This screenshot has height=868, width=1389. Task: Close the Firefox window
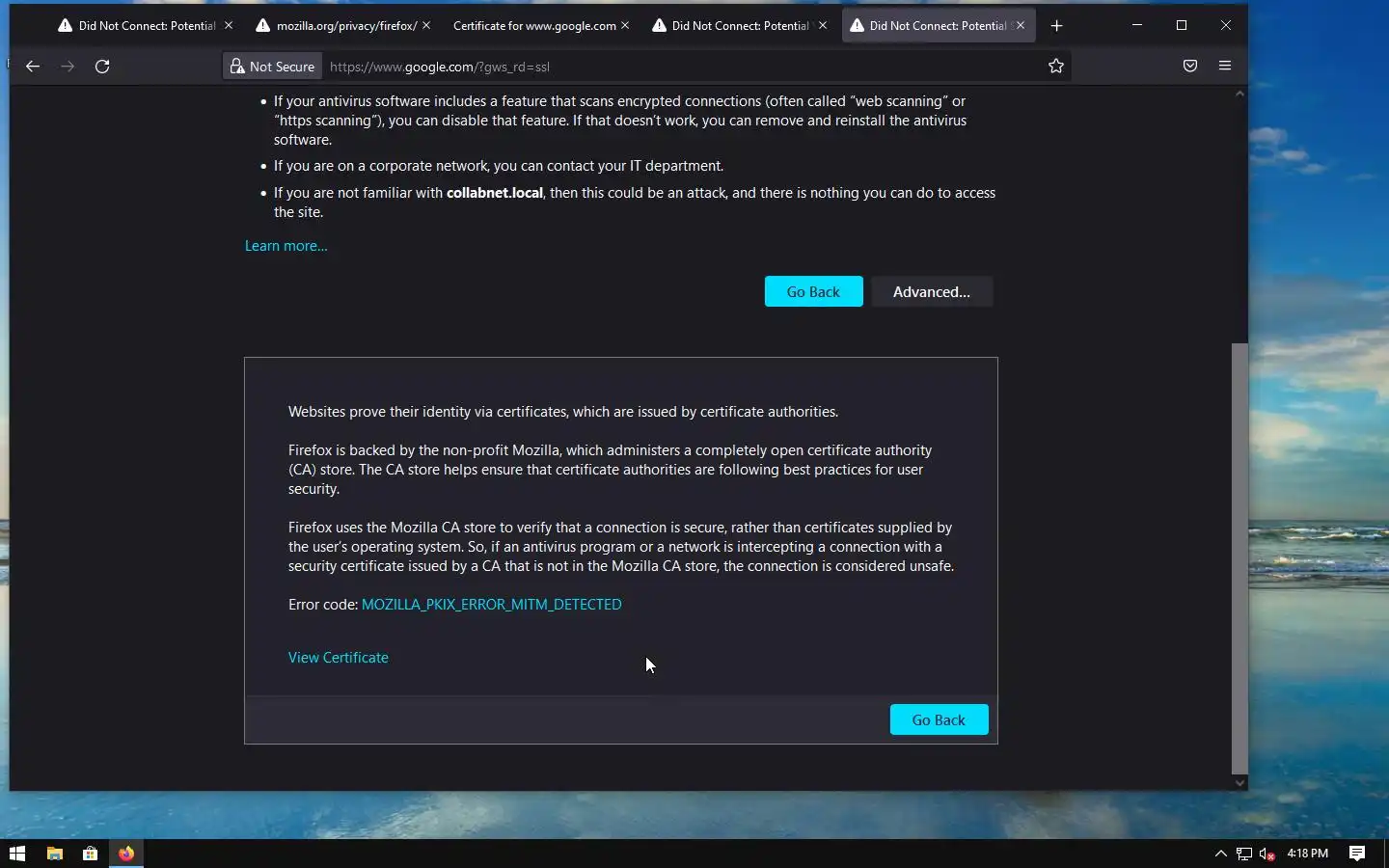[1226, 25]
